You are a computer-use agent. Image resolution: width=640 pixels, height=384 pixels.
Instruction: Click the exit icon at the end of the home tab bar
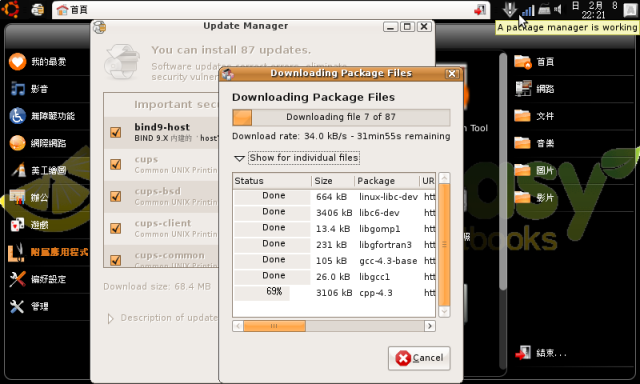(x=480, y=10)
